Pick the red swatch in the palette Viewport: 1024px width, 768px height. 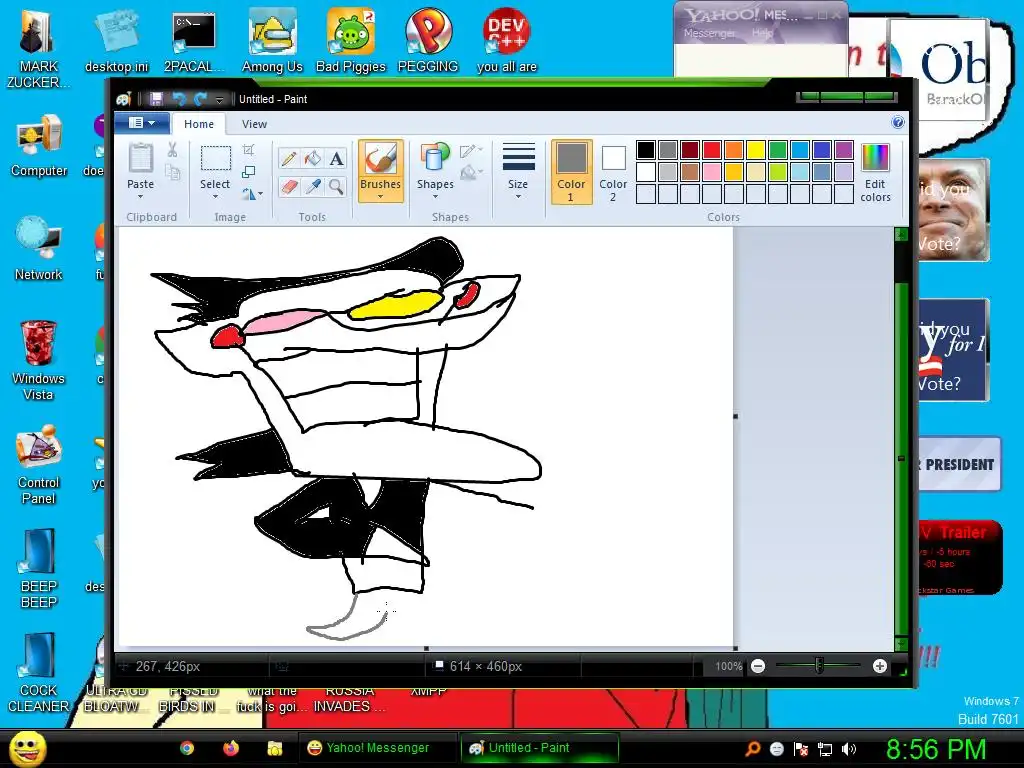coord(712,150)
